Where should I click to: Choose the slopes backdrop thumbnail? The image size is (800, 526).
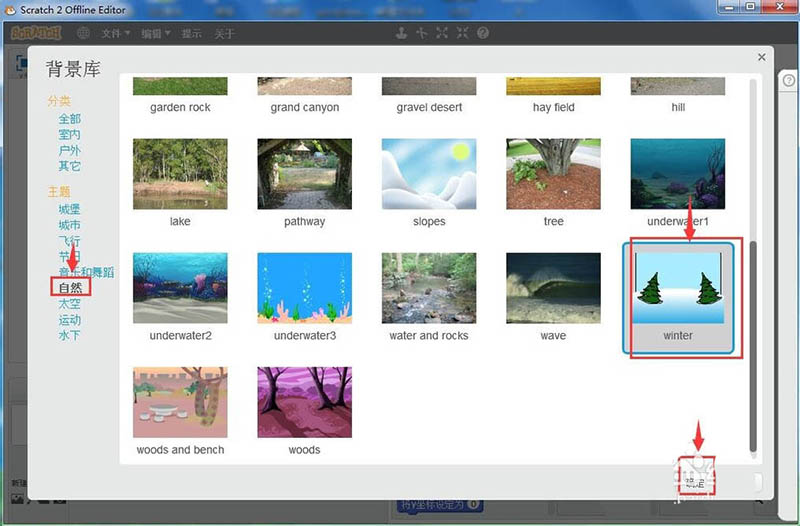pyautogui.click(x=428, y=173)
